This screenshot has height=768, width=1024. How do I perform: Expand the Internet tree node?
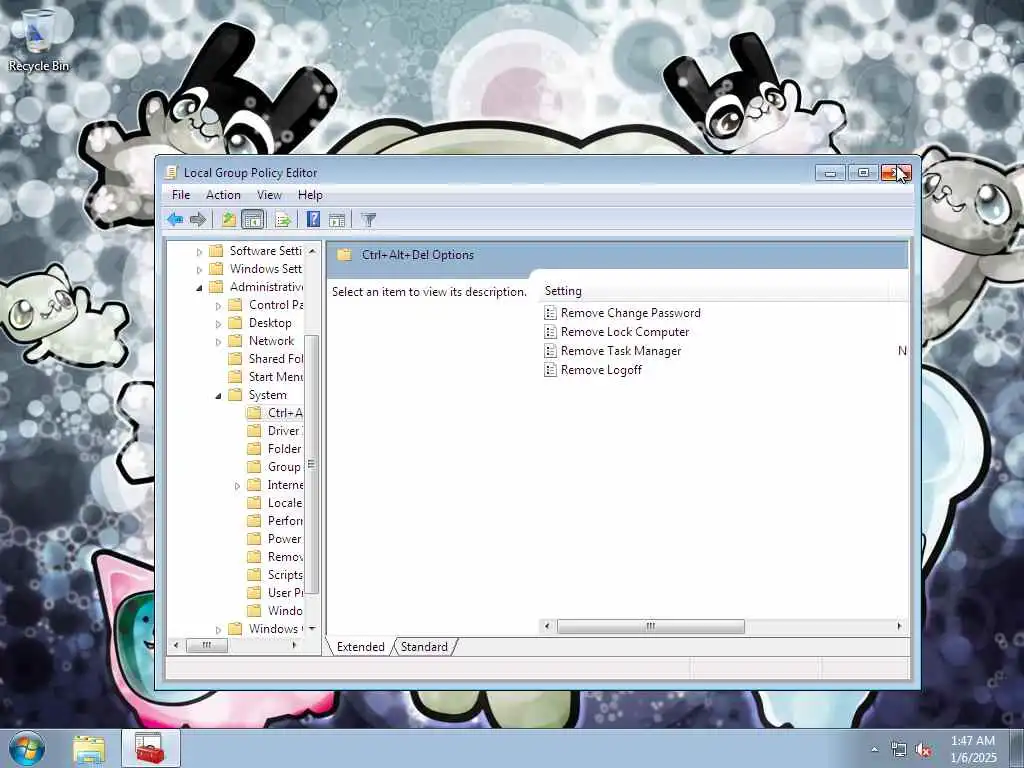pyautogui.click(x=238, y=485)
